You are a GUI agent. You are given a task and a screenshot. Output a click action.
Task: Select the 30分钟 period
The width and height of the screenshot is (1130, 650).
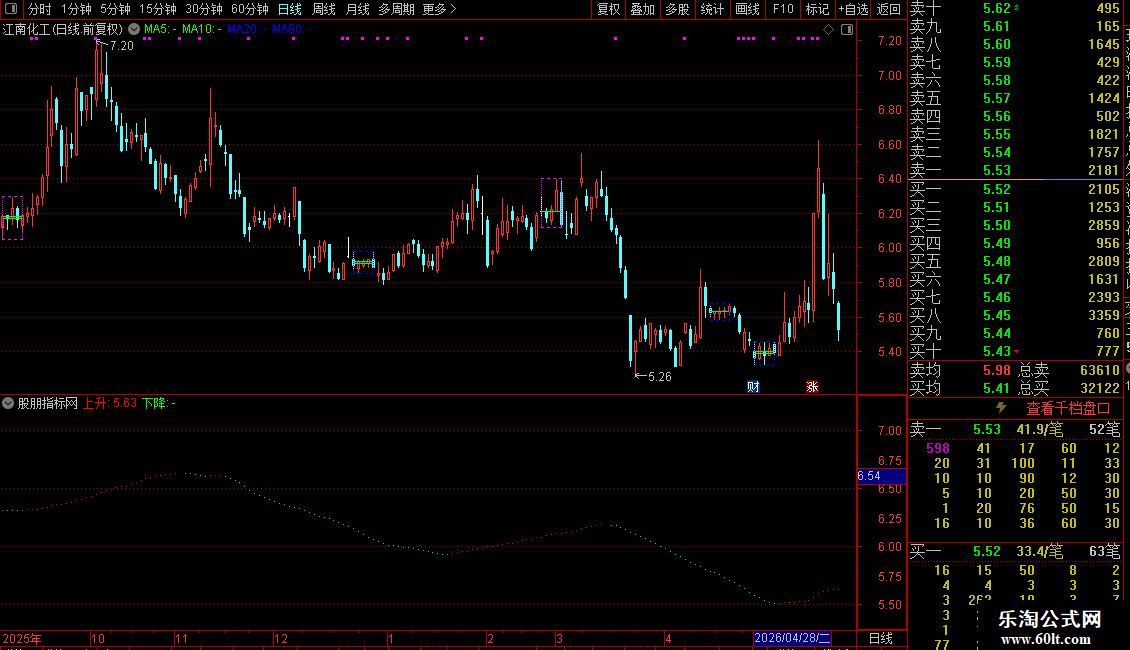coord(203,9)
